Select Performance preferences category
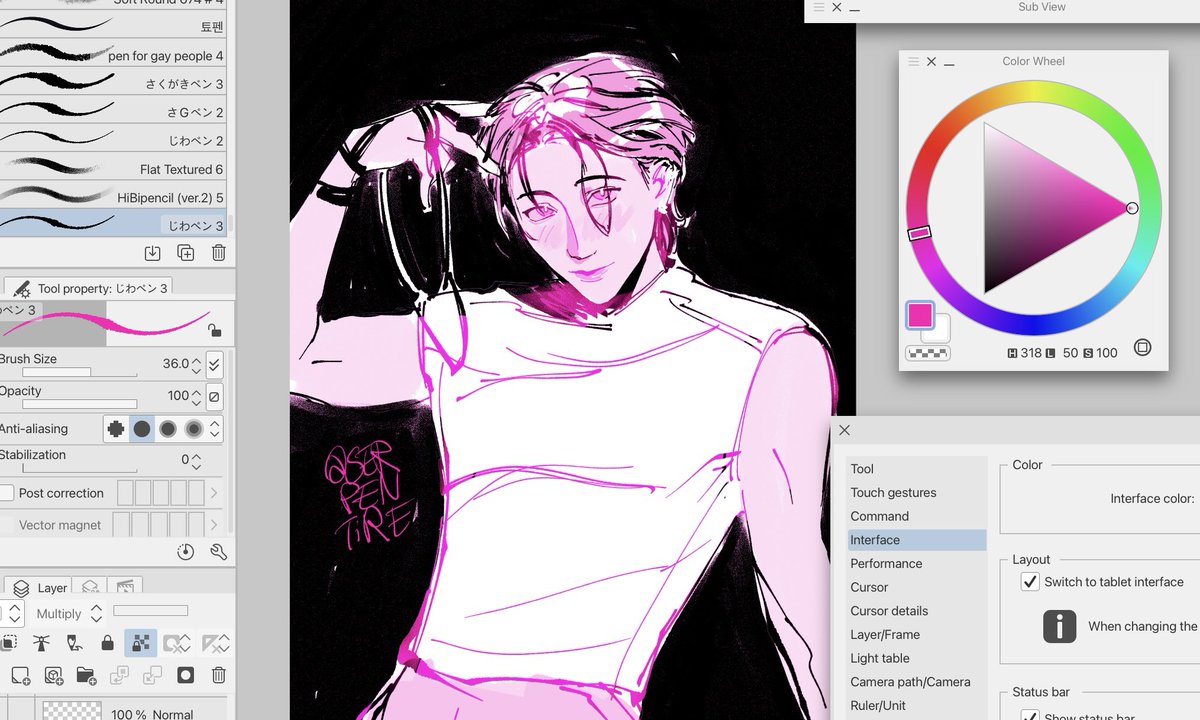 886,564
